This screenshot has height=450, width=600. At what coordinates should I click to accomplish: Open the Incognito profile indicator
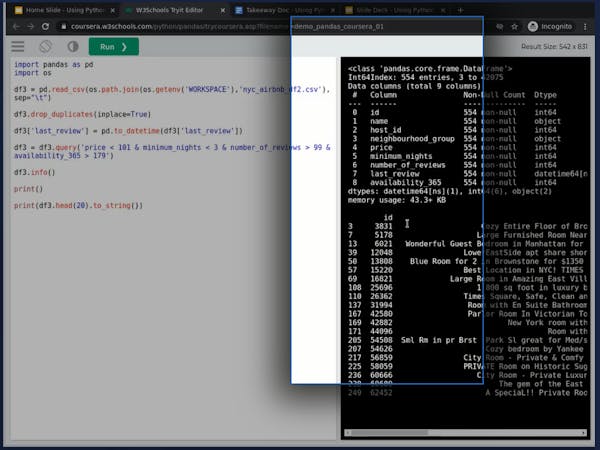(550, 26)
